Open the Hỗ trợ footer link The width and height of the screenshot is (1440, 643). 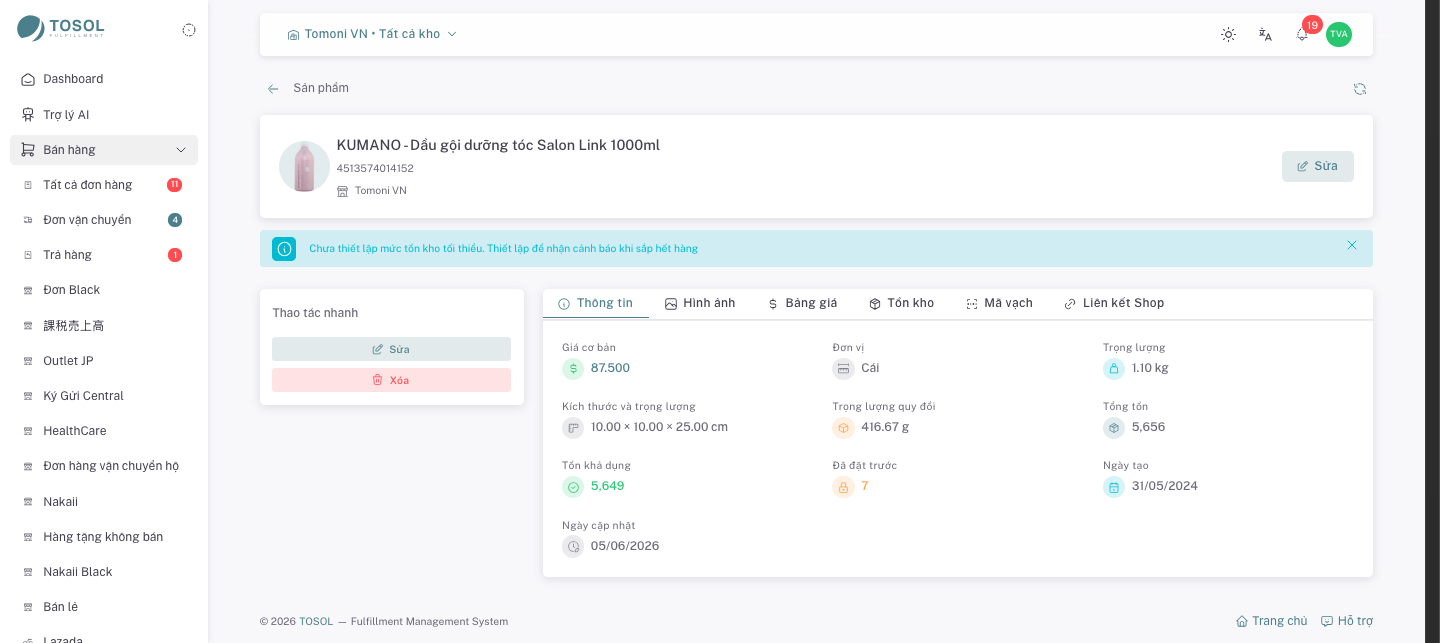click(x=1347, y=621)
